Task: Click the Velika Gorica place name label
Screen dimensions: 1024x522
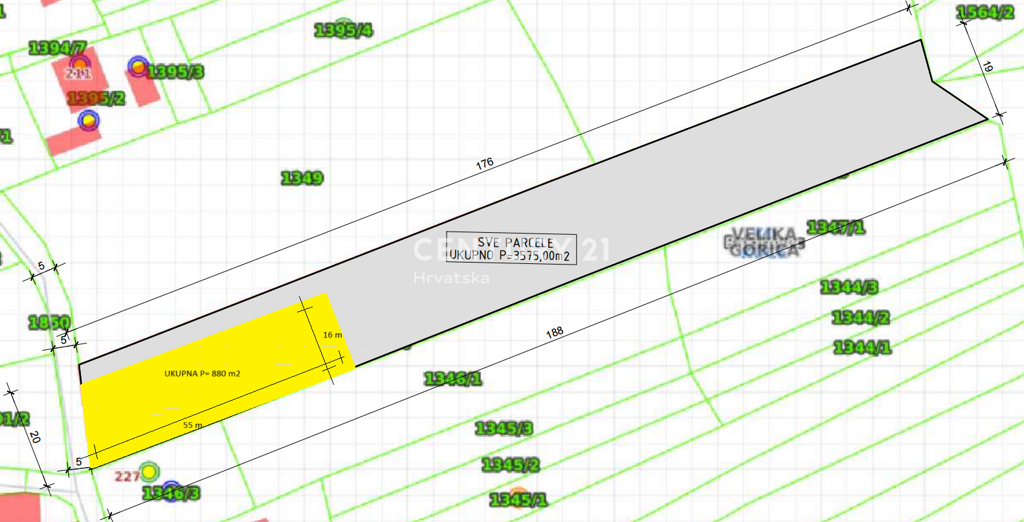Action: click(765, 242)
